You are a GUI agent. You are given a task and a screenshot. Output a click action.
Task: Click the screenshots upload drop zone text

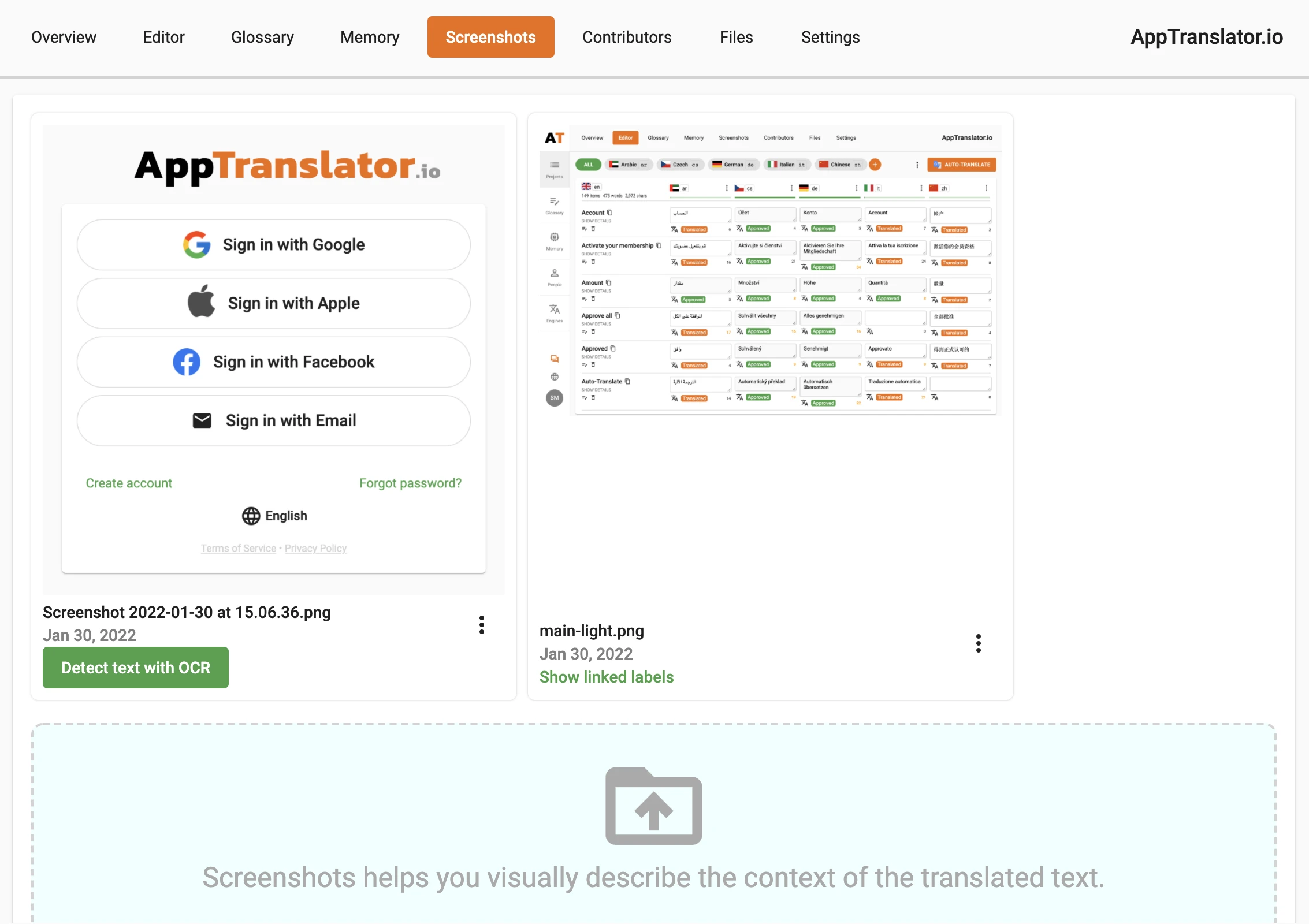[x=654, y=878]
